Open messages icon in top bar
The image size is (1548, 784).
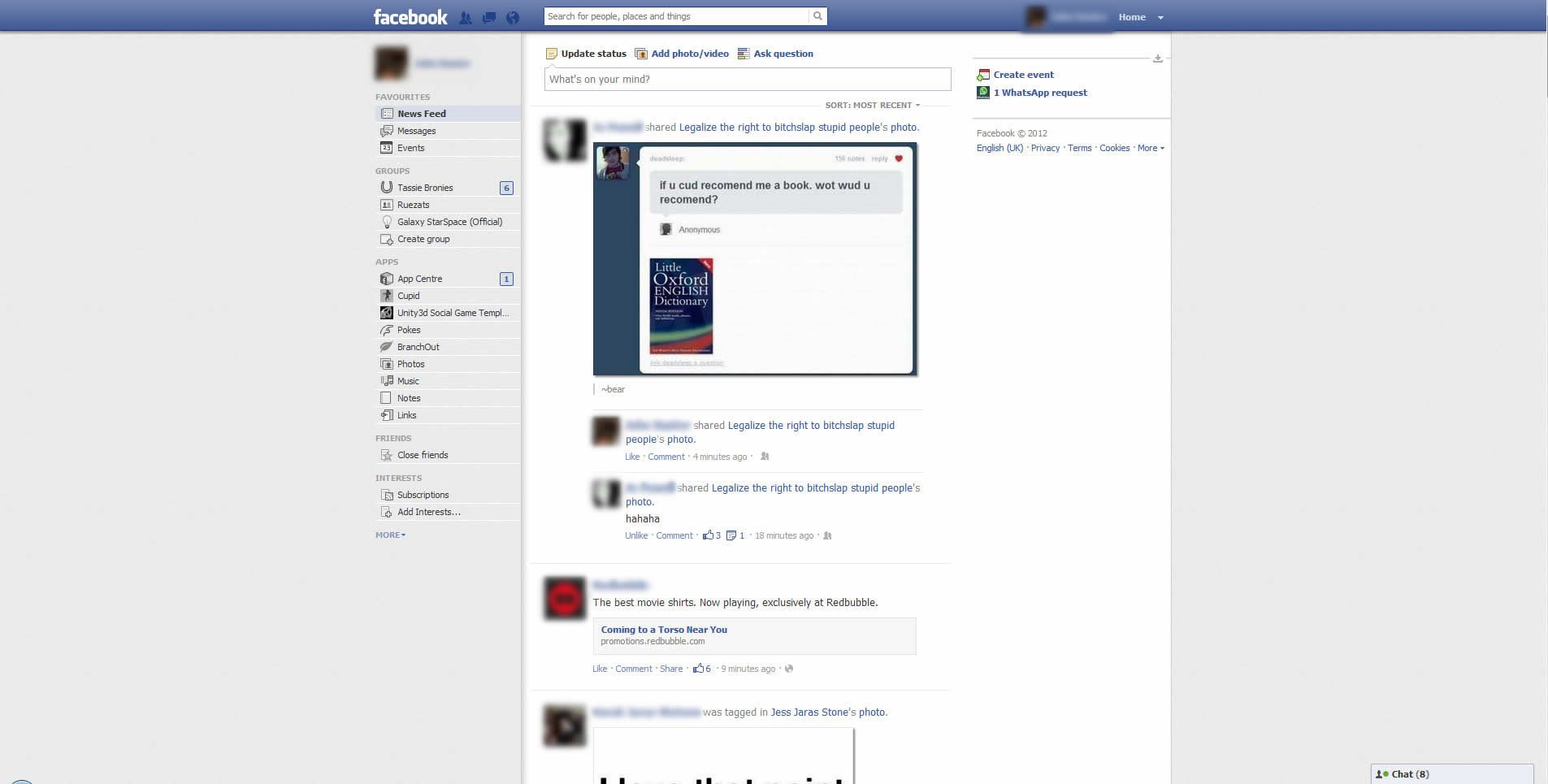coord(488,17)
